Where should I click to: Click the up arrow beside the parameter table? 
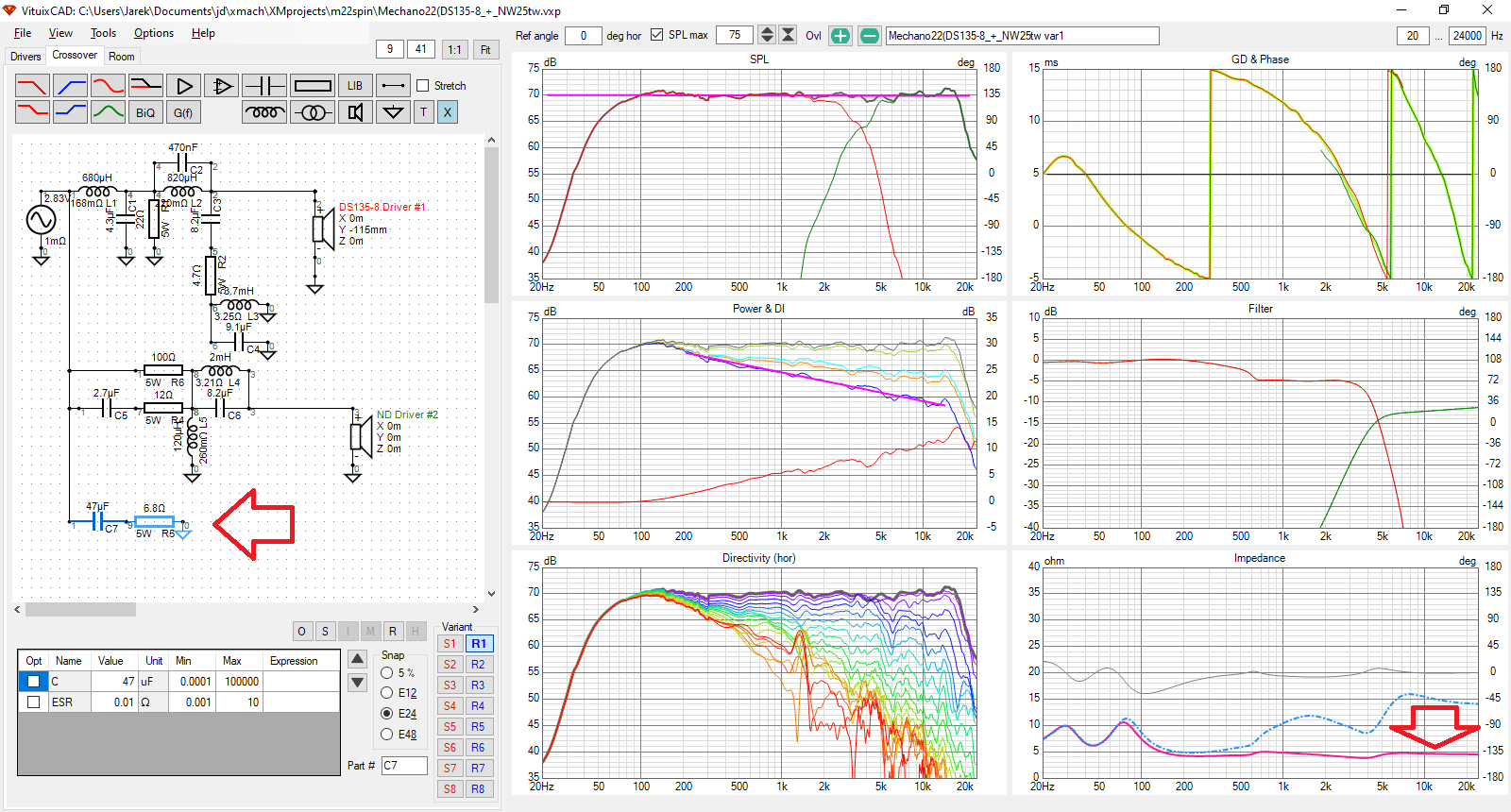tap(358, 659)
